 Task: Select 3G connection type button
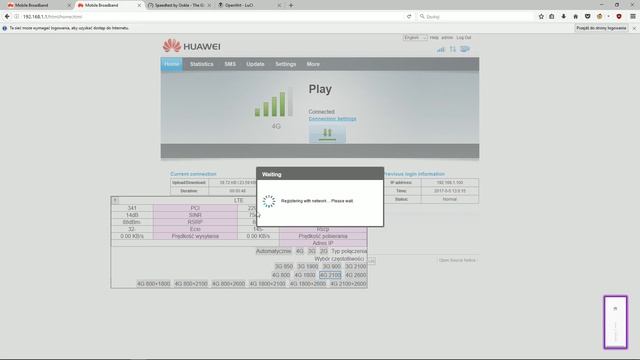(312, 251)
